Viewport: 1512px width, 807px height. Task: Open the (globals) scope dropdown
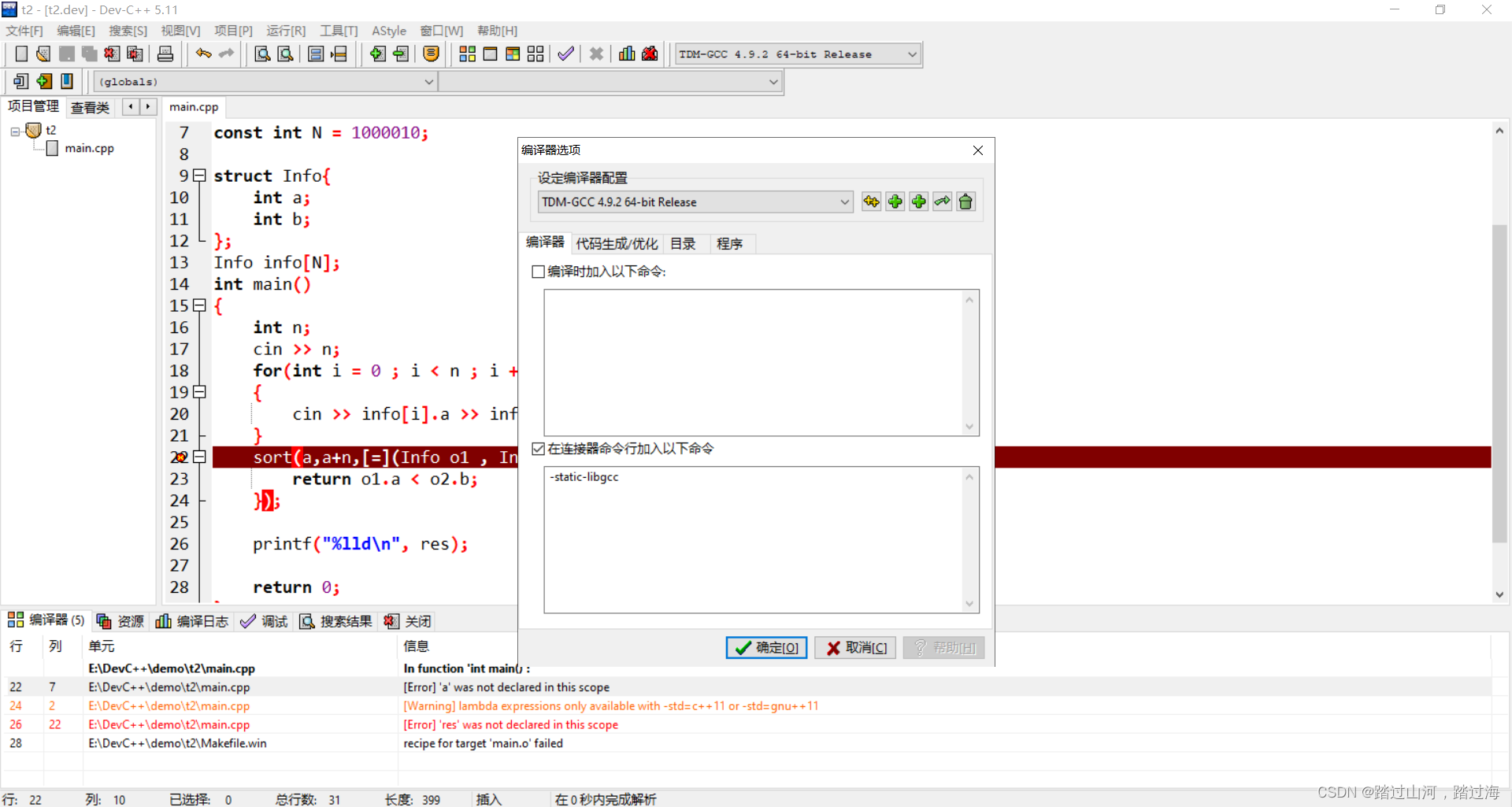coord(429,81)
